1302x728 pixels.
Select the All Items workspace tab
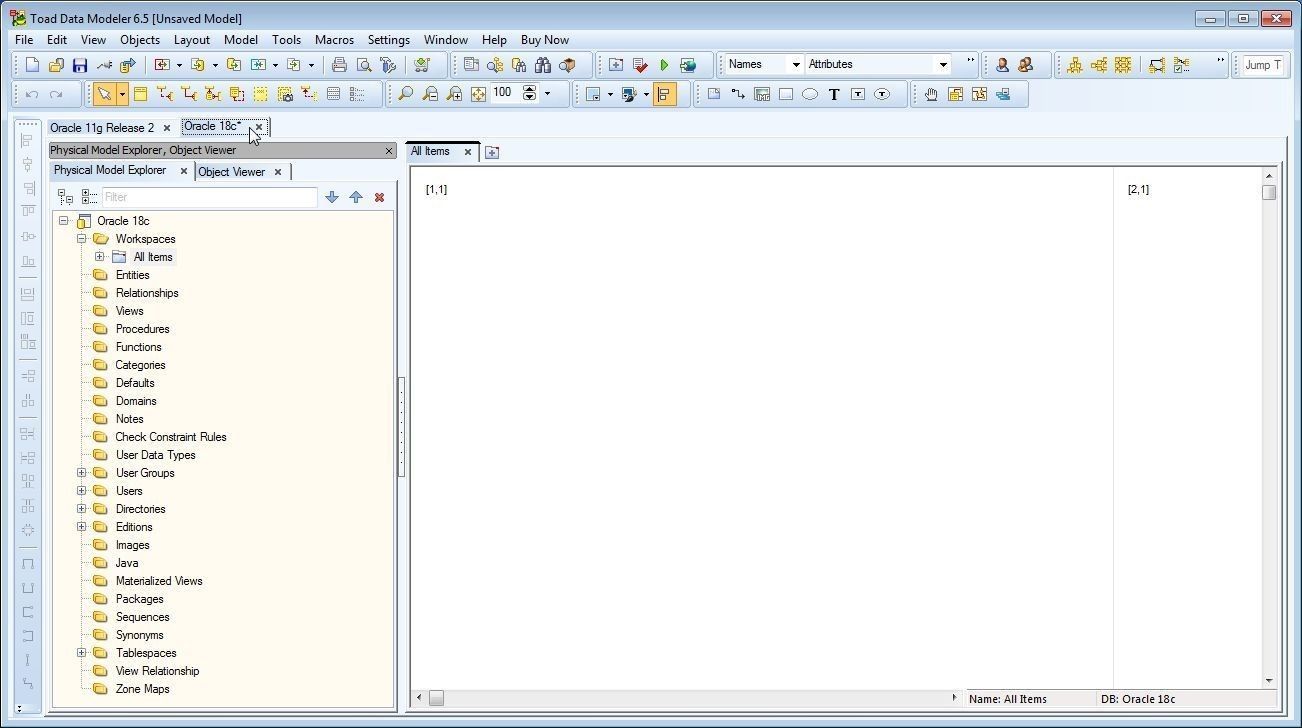(x=430, y=151)
